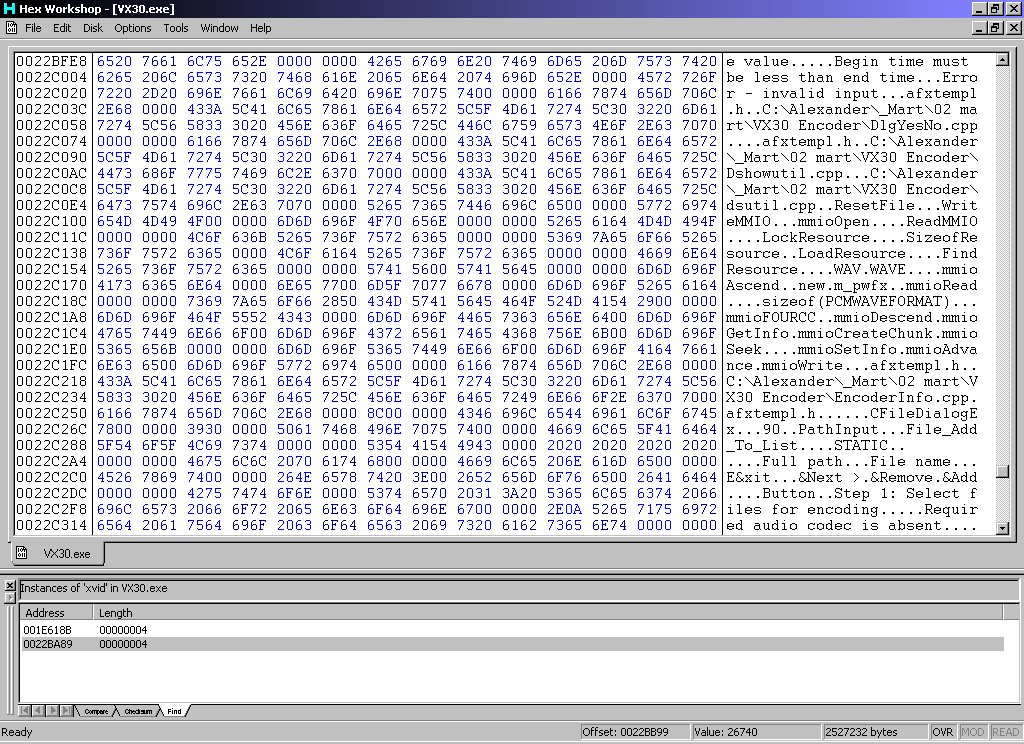Minimize the VX30.exe document window
The height and width of the screenshot is (744, 1024).
(x=980, y=28)
